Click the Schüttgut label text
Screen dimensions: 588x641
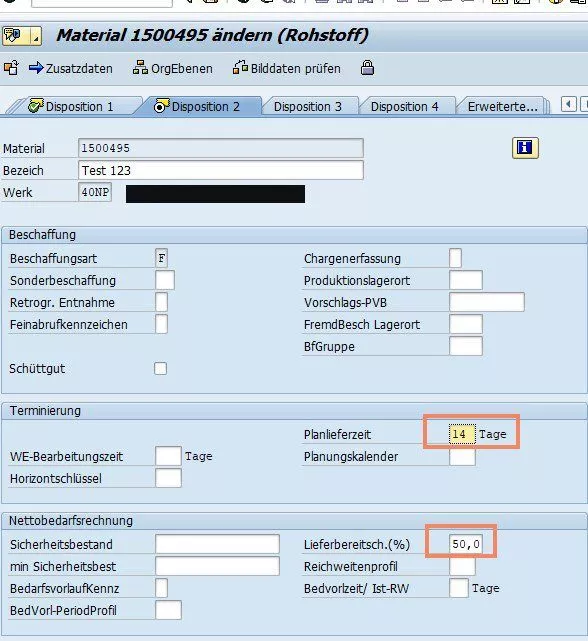[x=37, y=368]
